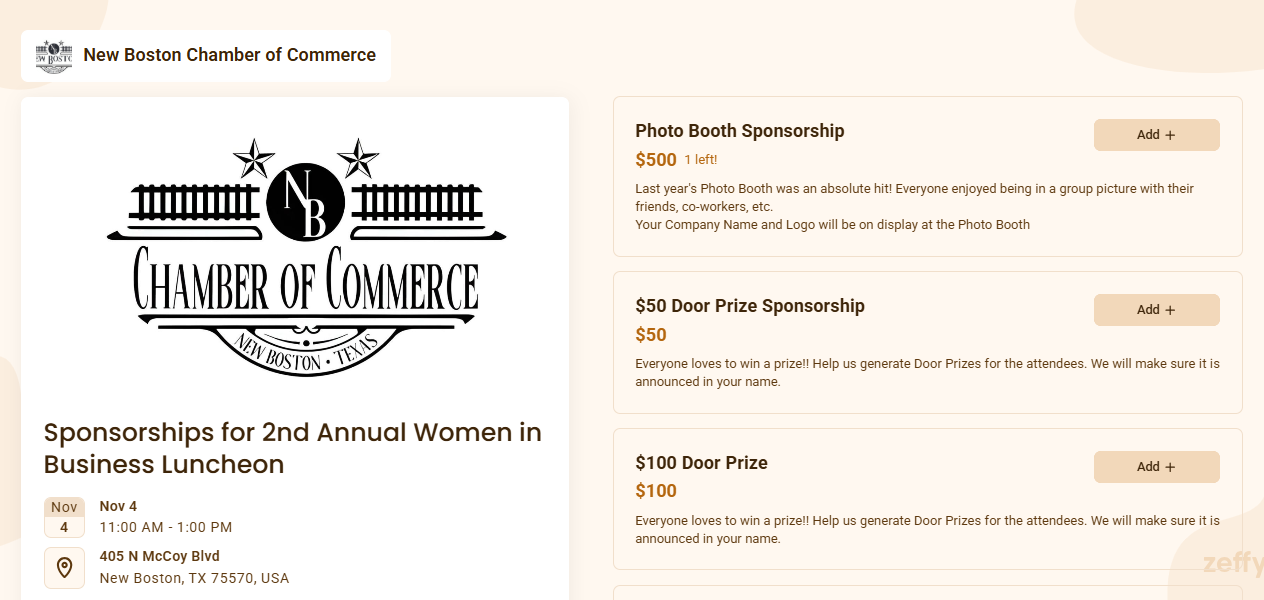The height and width of the screenshot is (600, 1264).
Task: Click the New Boston, TX 75570 text
Action: click(194, 578)
